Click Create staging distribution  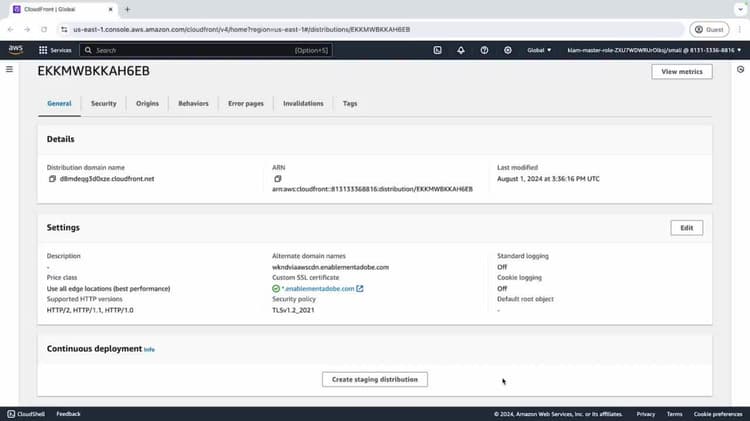(x=375, y=379)
